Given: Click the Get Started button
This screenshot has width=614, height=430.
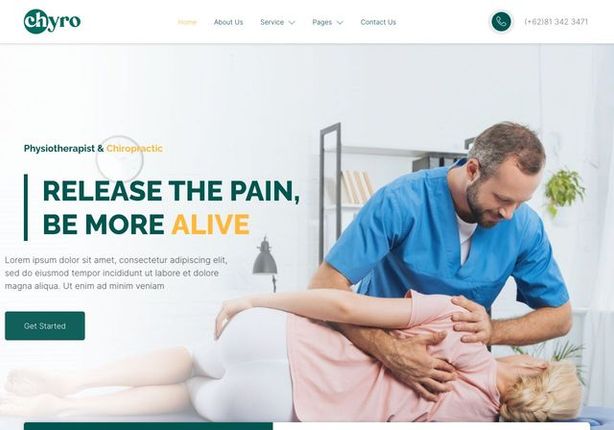Looking at the screenshot, I should (45, 326).
